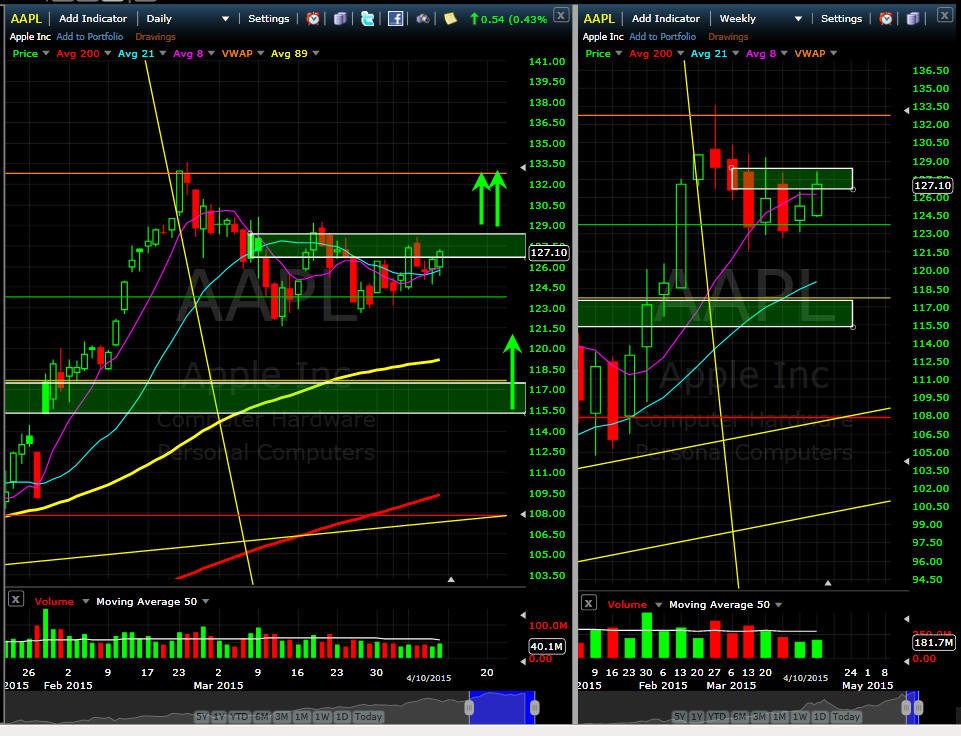Share Daily chart via Twitter bird icon
The width and height of the screenshot is (961, 736).
click(x=368, y=18)
